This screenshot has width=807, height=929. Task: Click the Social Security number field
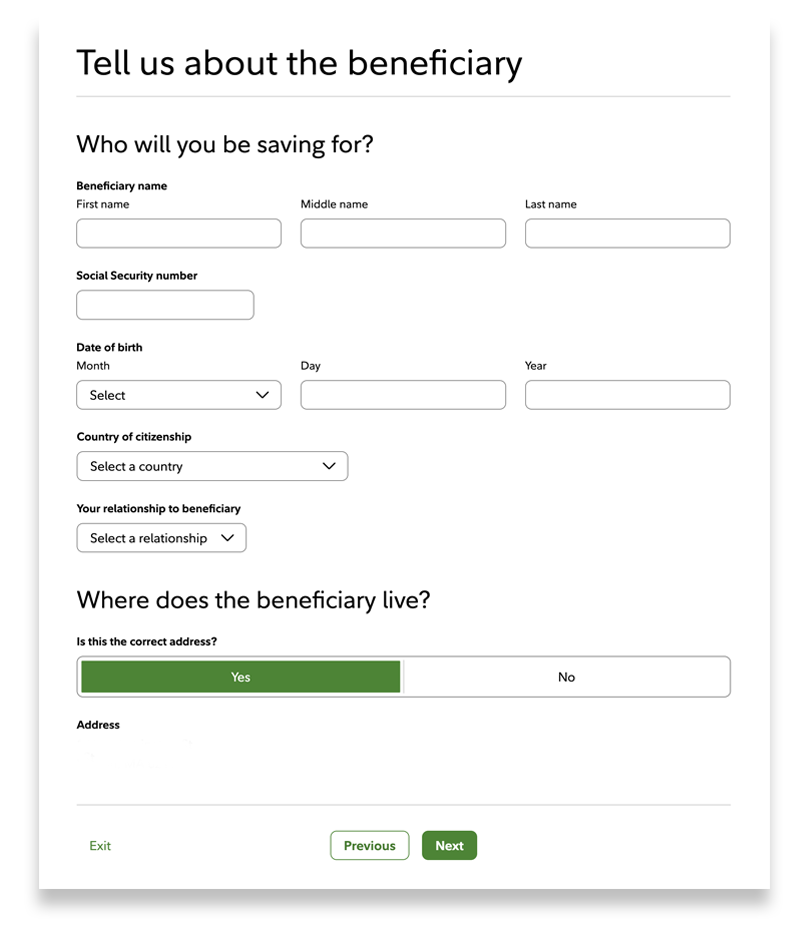(164, 304)
